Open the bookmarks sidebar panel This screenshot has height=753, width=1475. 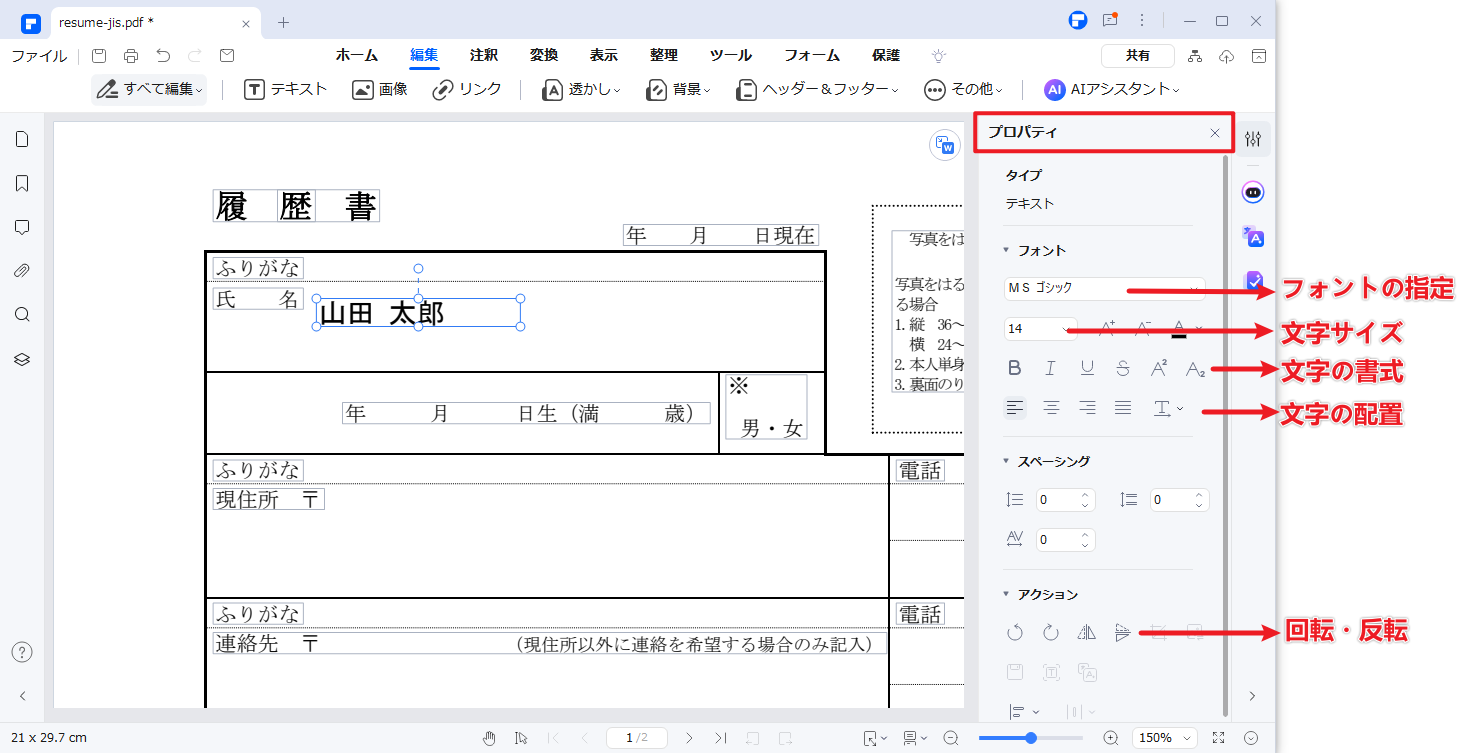tap(22, 183)
